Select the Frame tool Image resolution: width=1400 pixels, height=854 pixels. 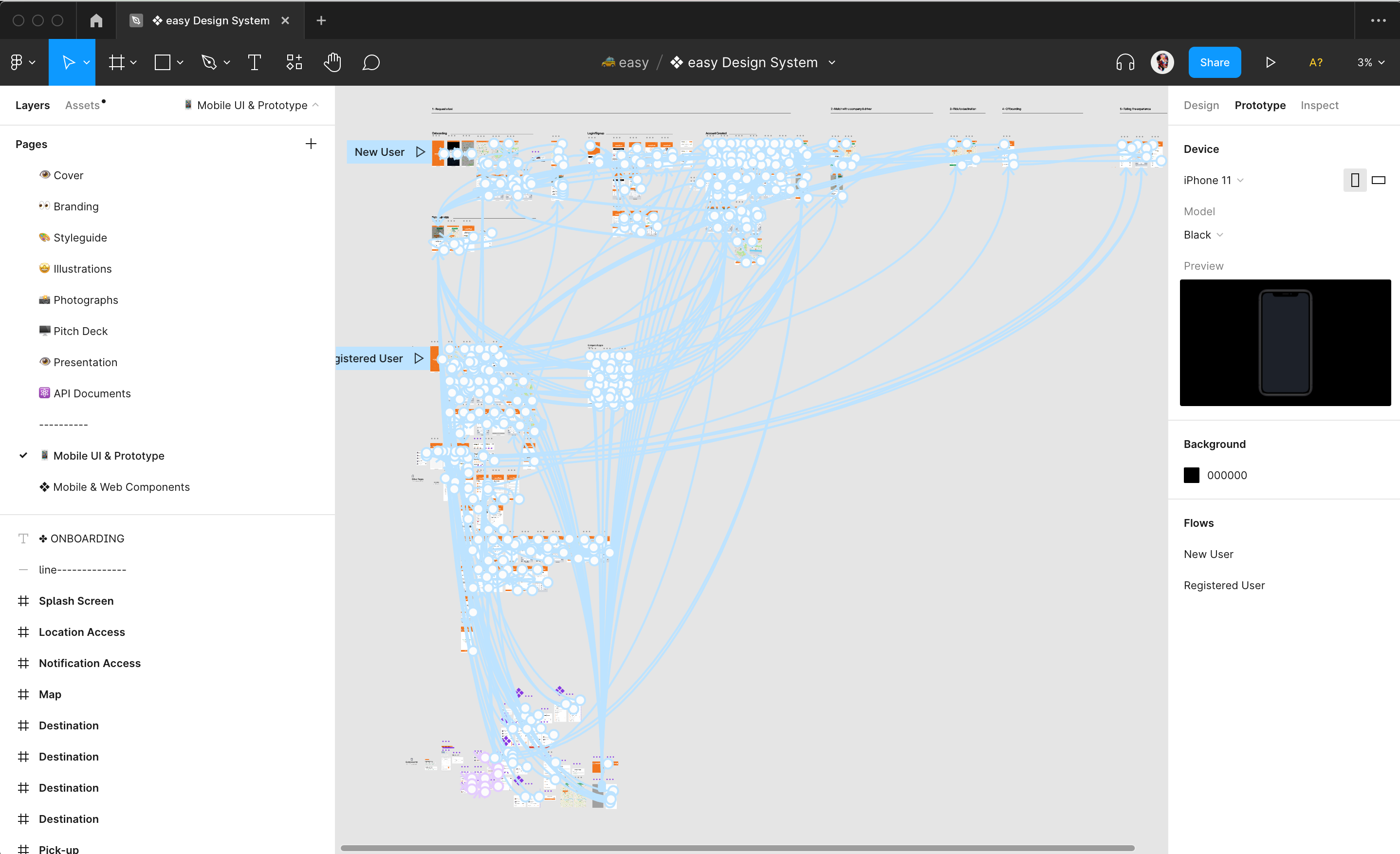116,62
